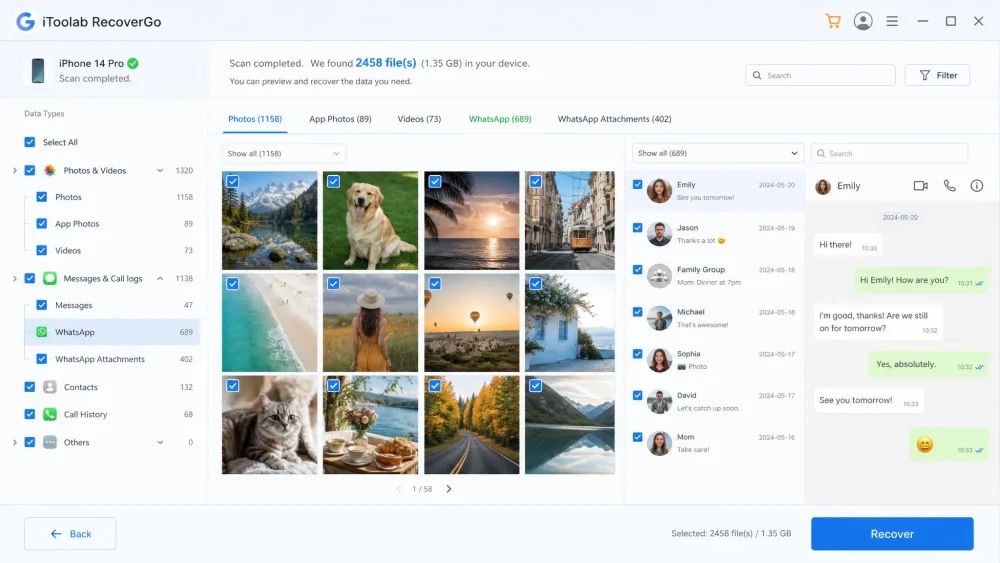The height and width of the screenshot is (563, 1000).
Task: Open the shopping cart icon
Action: (833, 21)
